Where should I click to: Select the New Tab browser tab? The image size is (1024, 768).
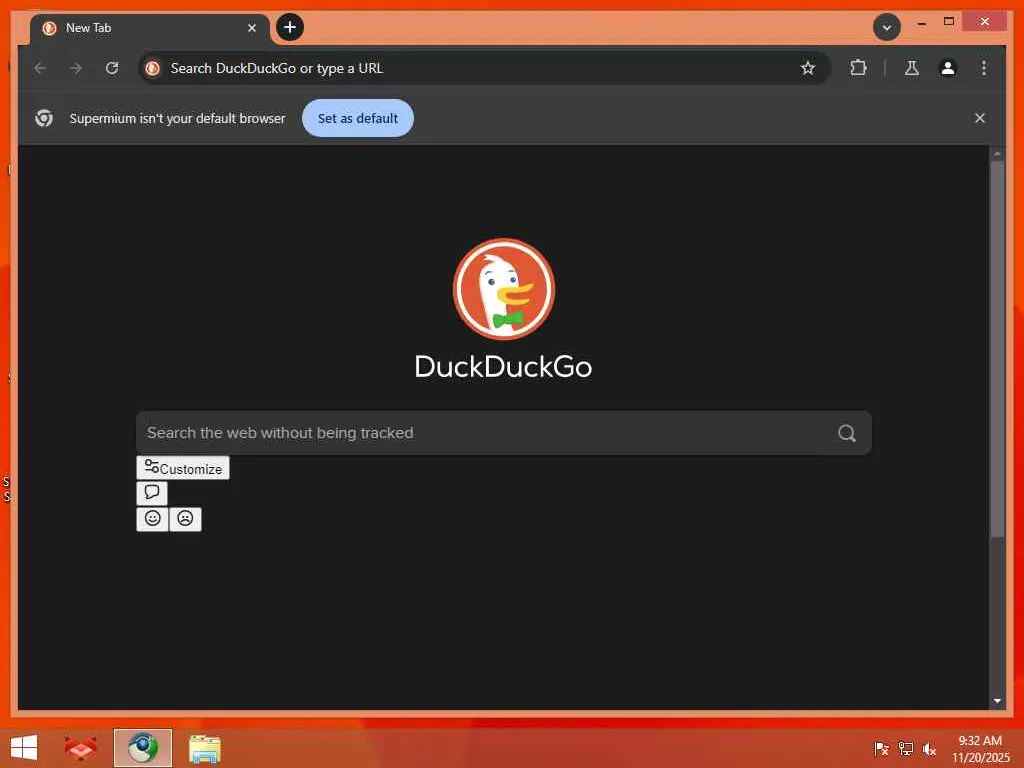(x=150, y=28)
